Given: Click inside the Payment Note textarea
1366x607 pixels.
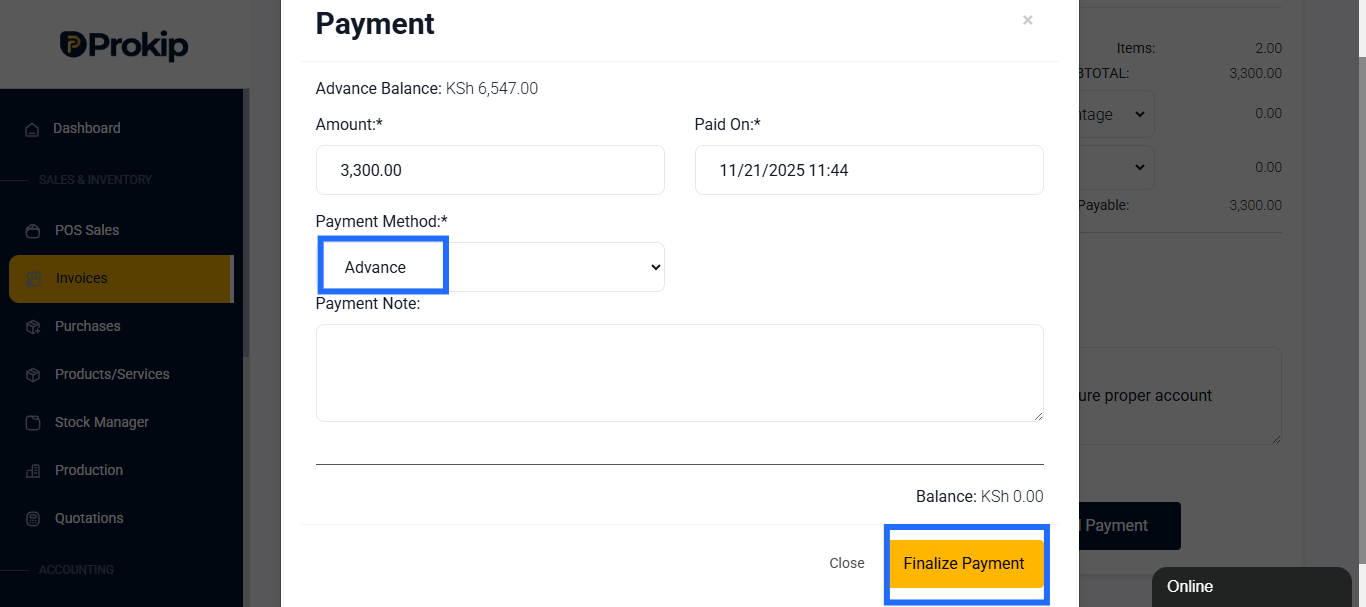Looking at the screenshot, I should [x=680, y=373].
